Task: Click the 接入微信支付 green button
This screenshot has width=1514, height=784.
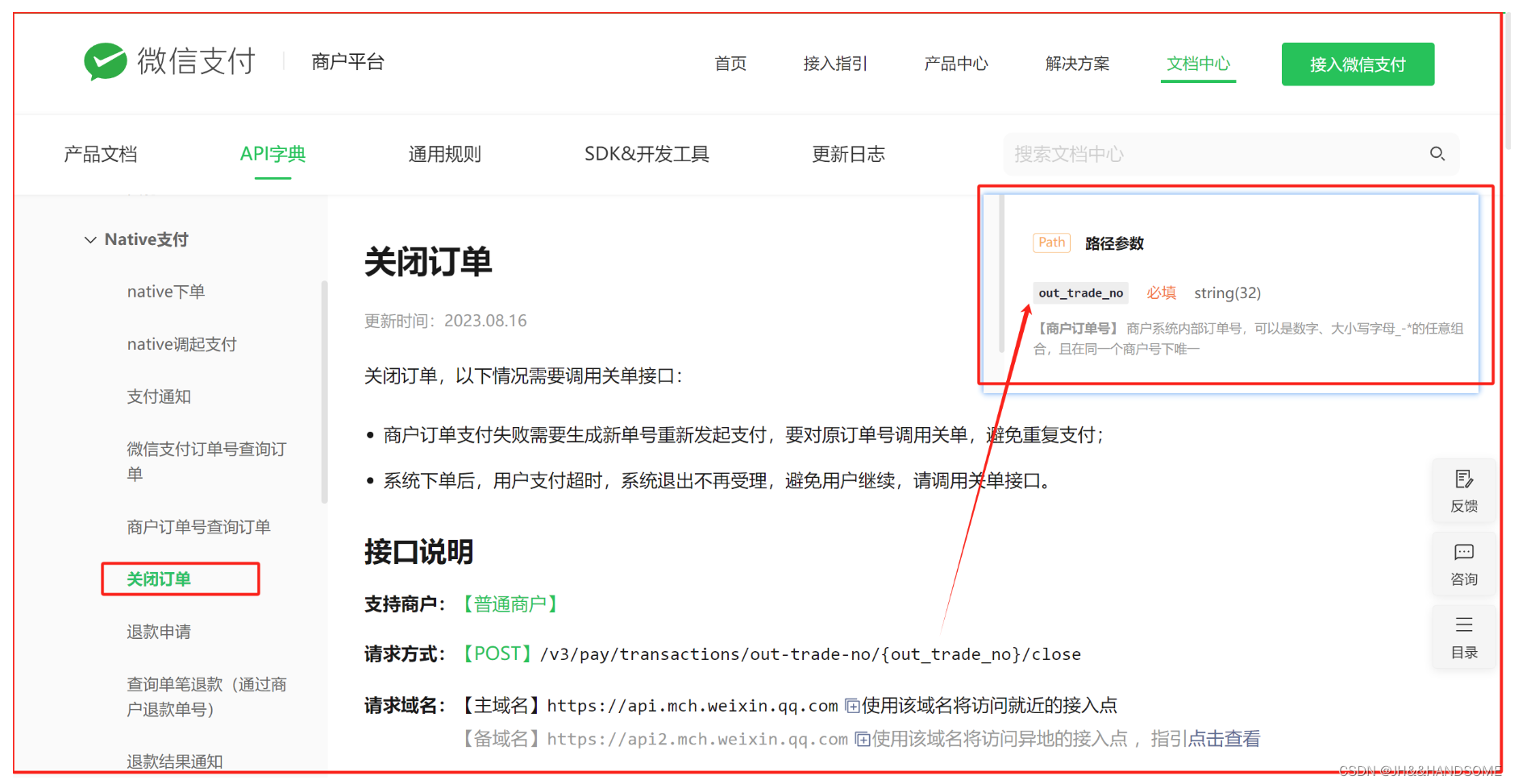Action: click(1358, 64)
